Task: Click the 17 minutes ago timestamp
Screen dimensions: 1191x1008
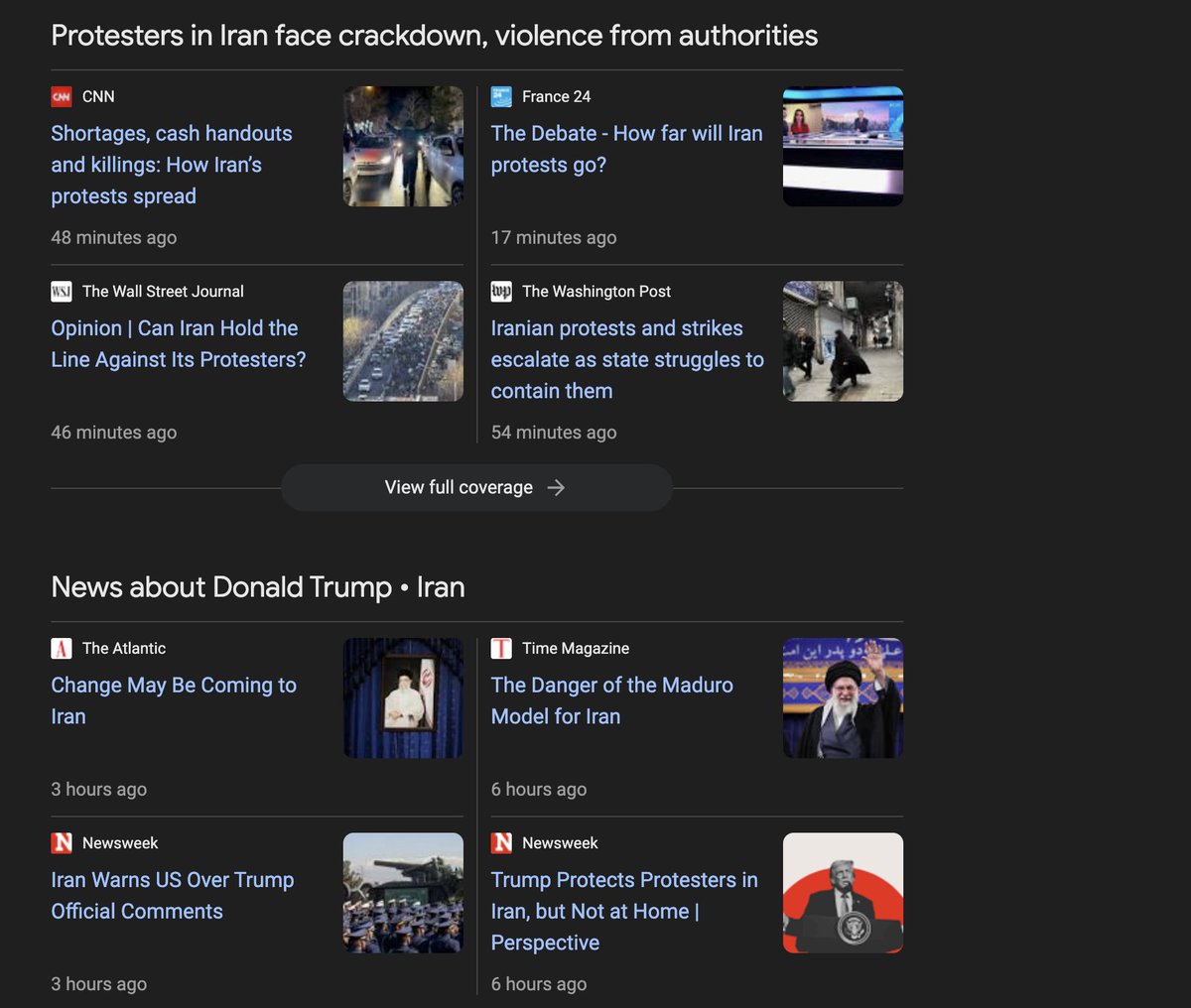Action: click(554, 237)
